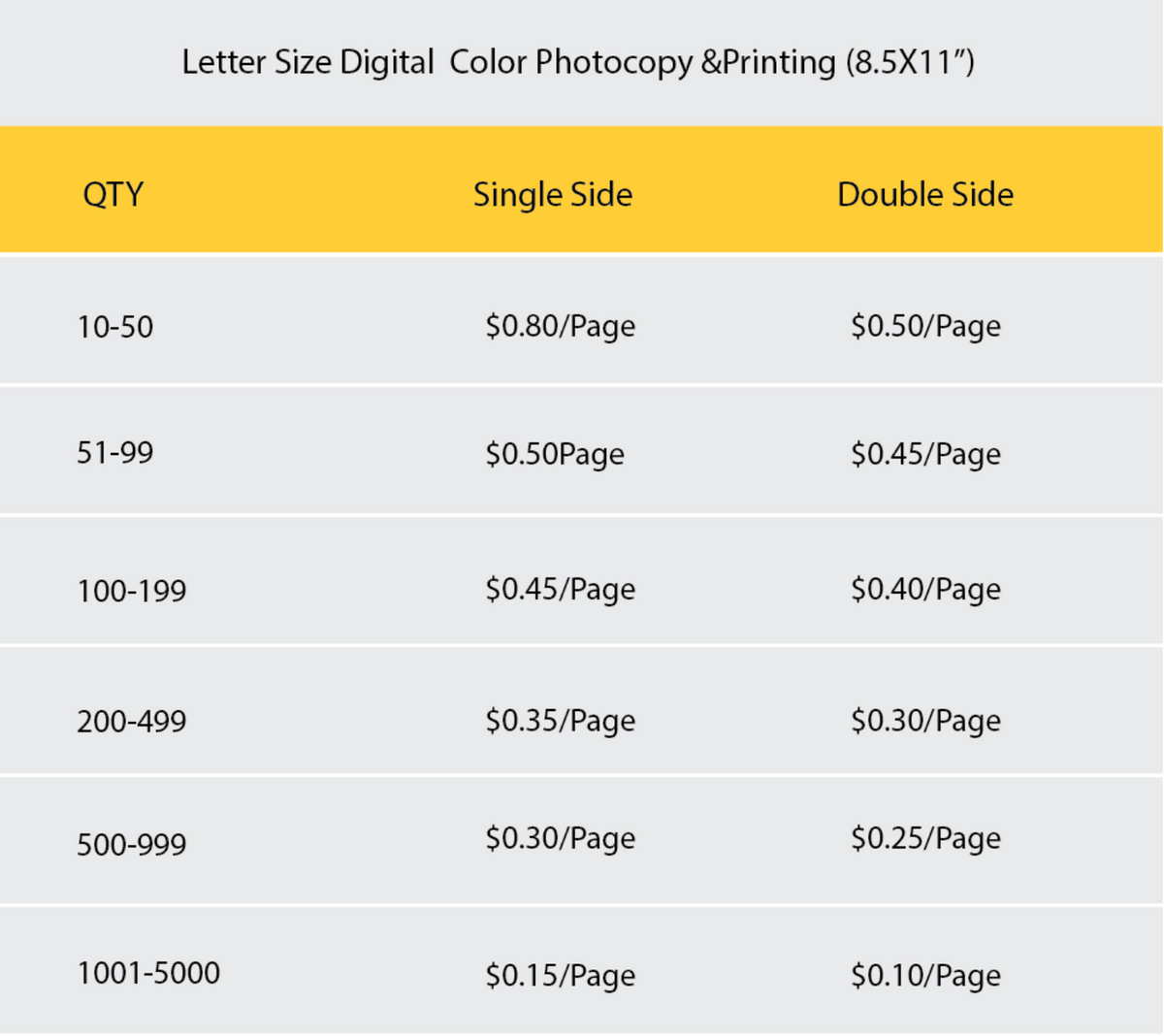This screenshot has height=1036, width=1164.
Task: Select the Double Side price for 200-499
Action: (925, 722)
